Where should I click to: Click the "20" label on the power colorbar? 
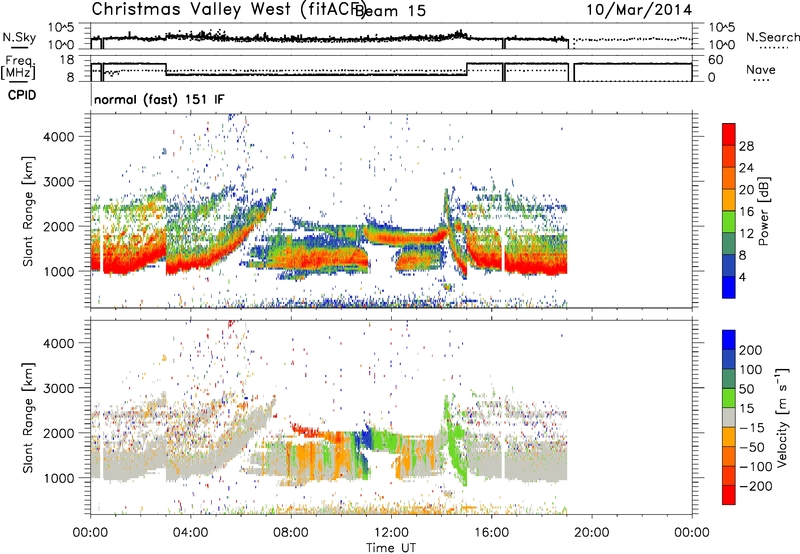(746, 190)
